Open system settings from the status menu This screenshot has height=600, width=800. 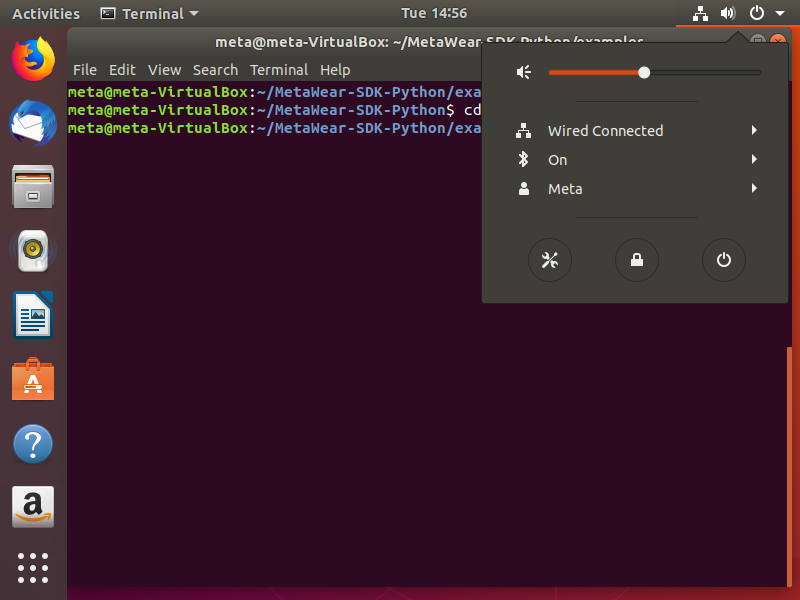tap(549, 261)
